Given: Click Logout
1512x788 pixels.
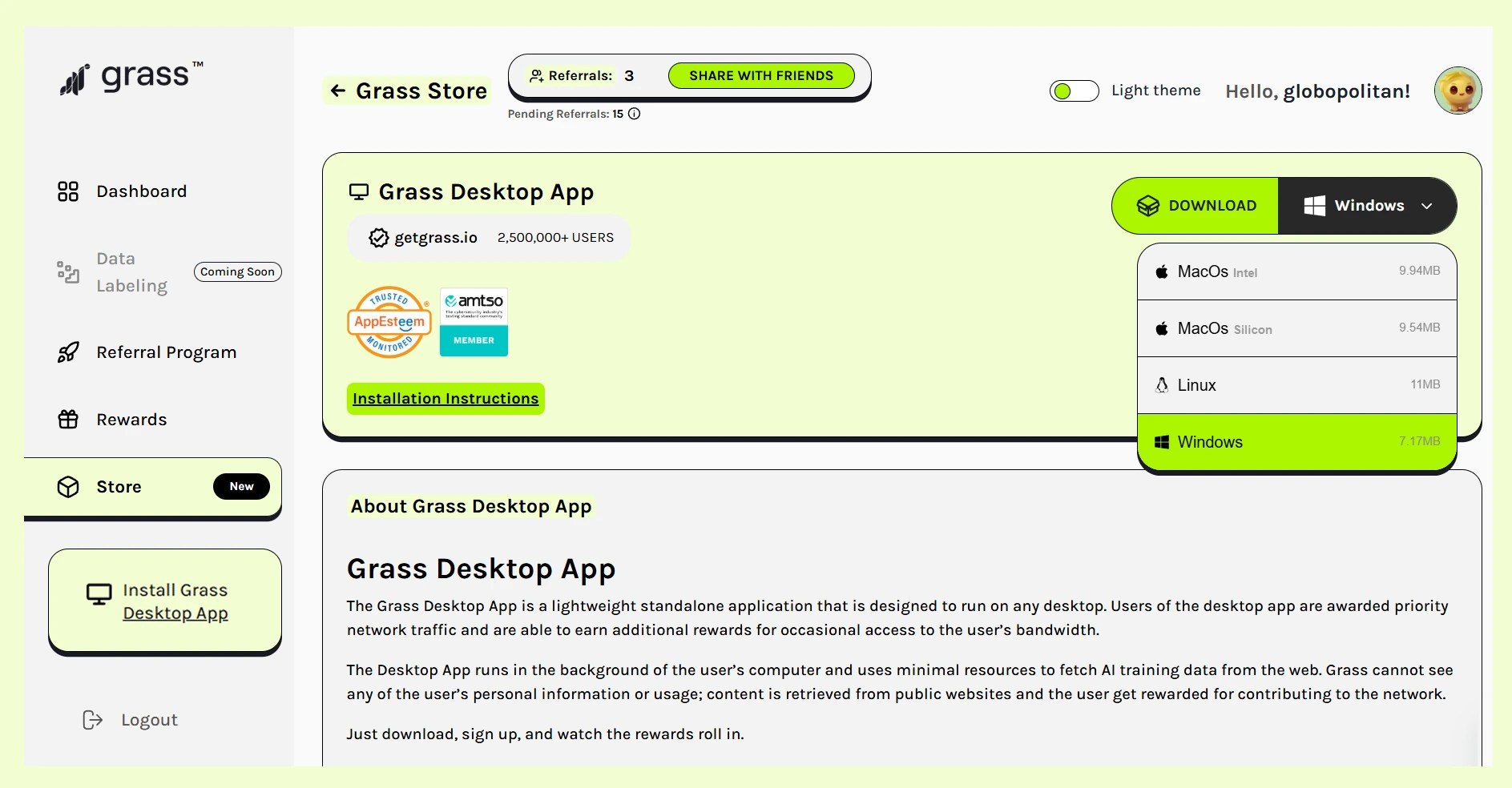Looking at the screenshot, I should [x=131, y=720].
